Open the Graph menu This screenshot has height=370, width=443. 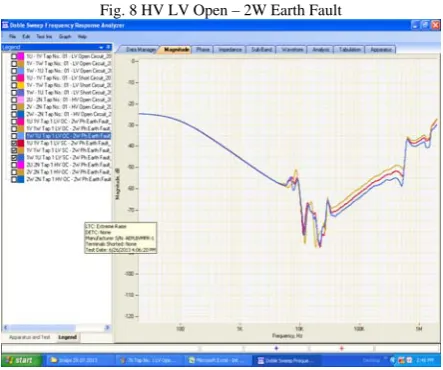click(x=65, y=36)
